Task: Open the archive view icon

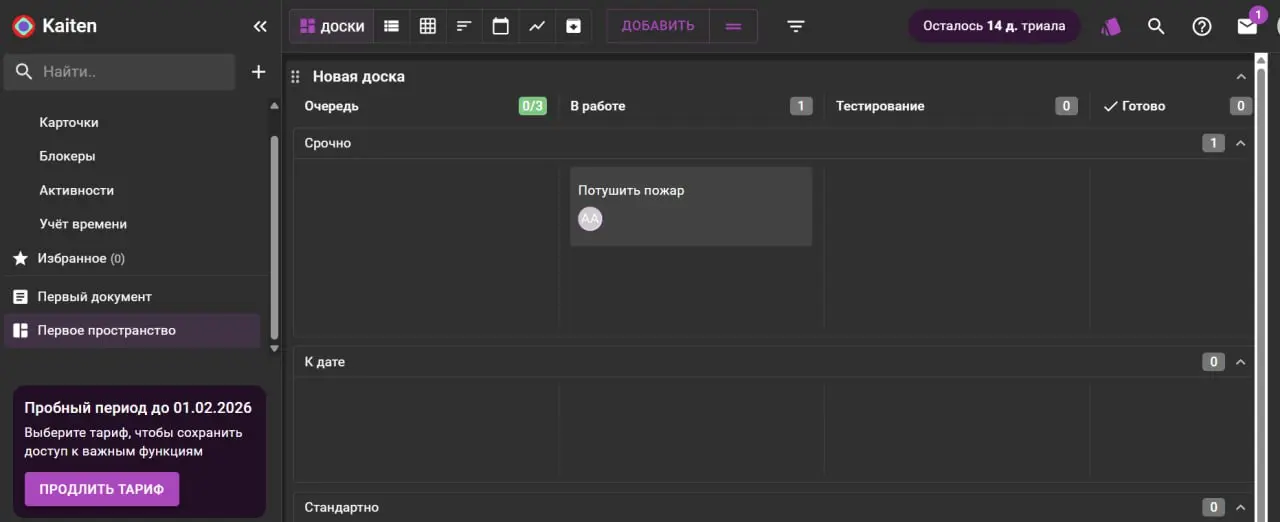Action: tap(573, 26)
